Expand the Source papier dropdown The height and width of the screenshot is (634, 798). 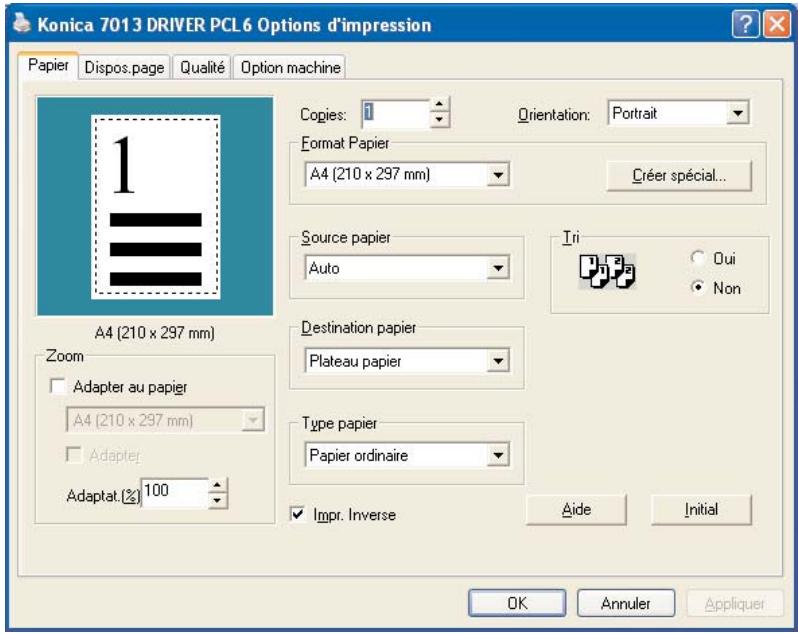[x=407, y=268]
